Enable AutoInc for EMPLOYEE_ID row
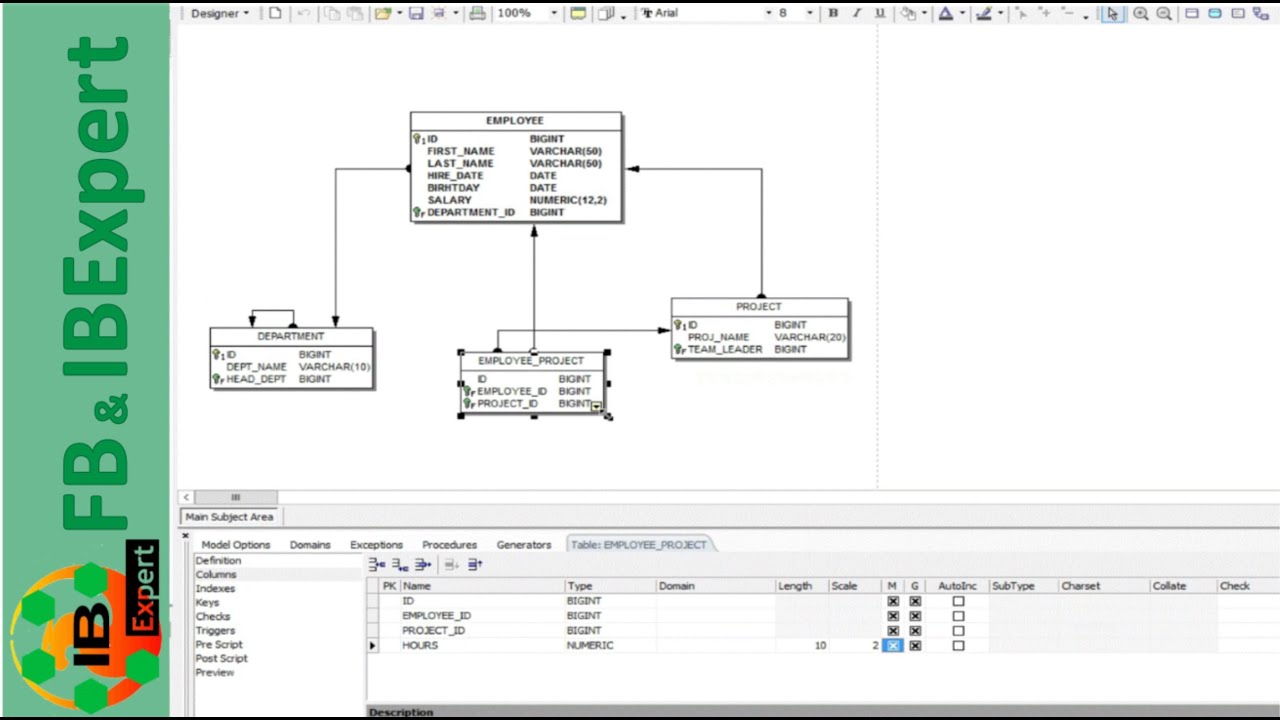Screen dimensions: 1280x720 [958, 616]
